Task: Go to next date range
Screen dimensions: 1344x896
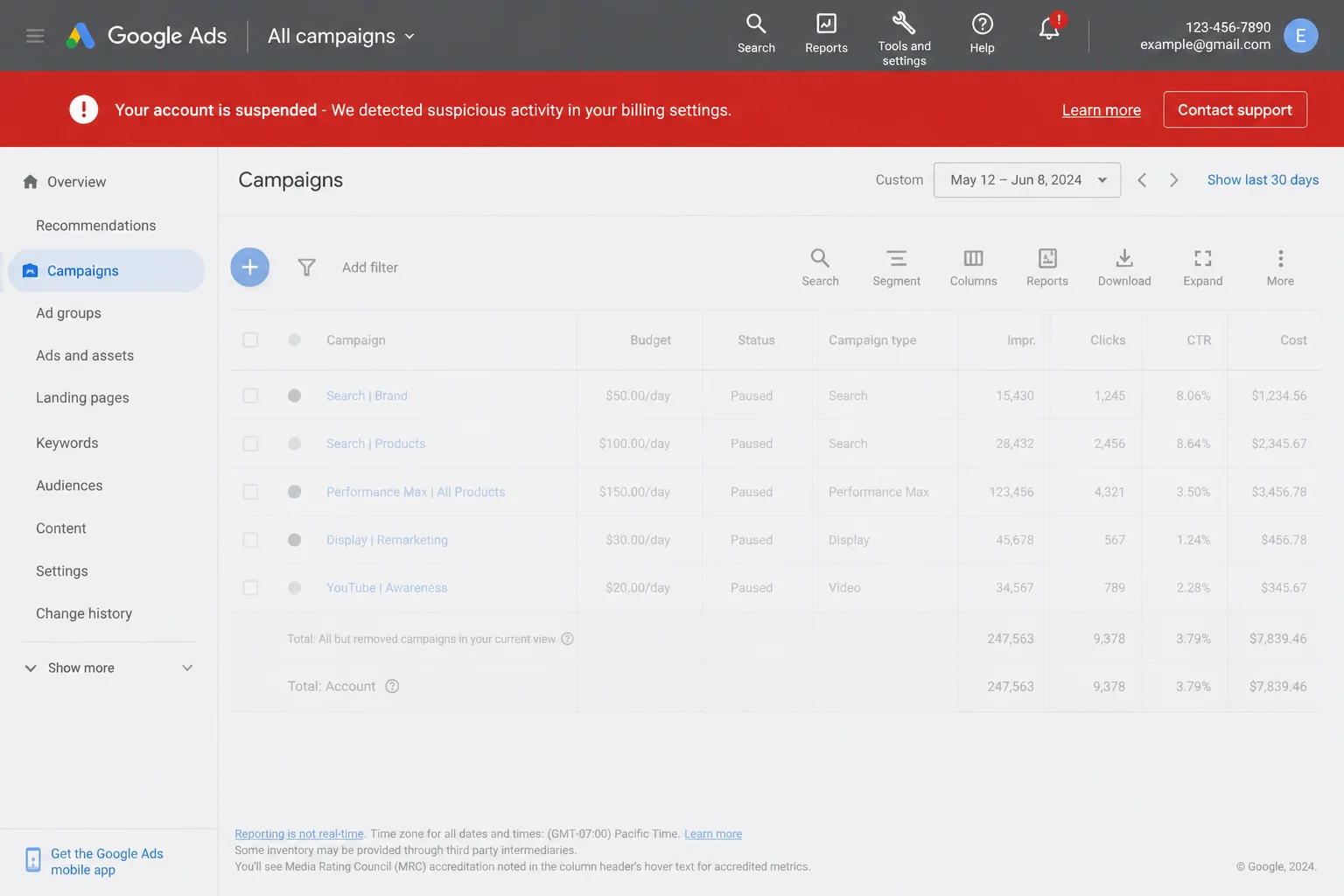Action: (x=1174, y=180)
